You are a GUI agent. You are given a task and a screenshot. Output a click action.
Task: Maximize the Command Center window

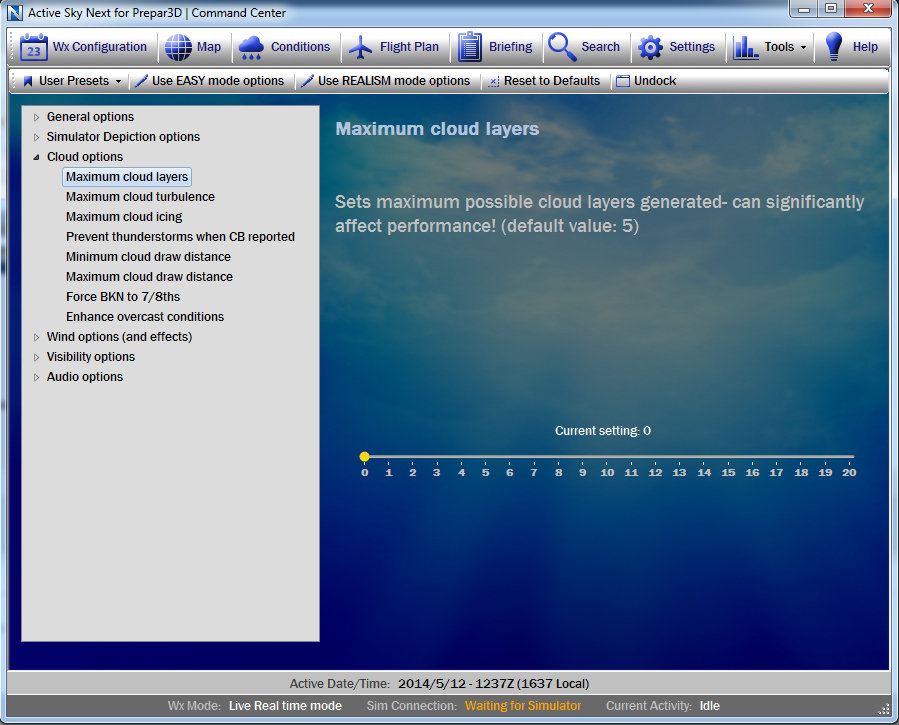[831, 9]
